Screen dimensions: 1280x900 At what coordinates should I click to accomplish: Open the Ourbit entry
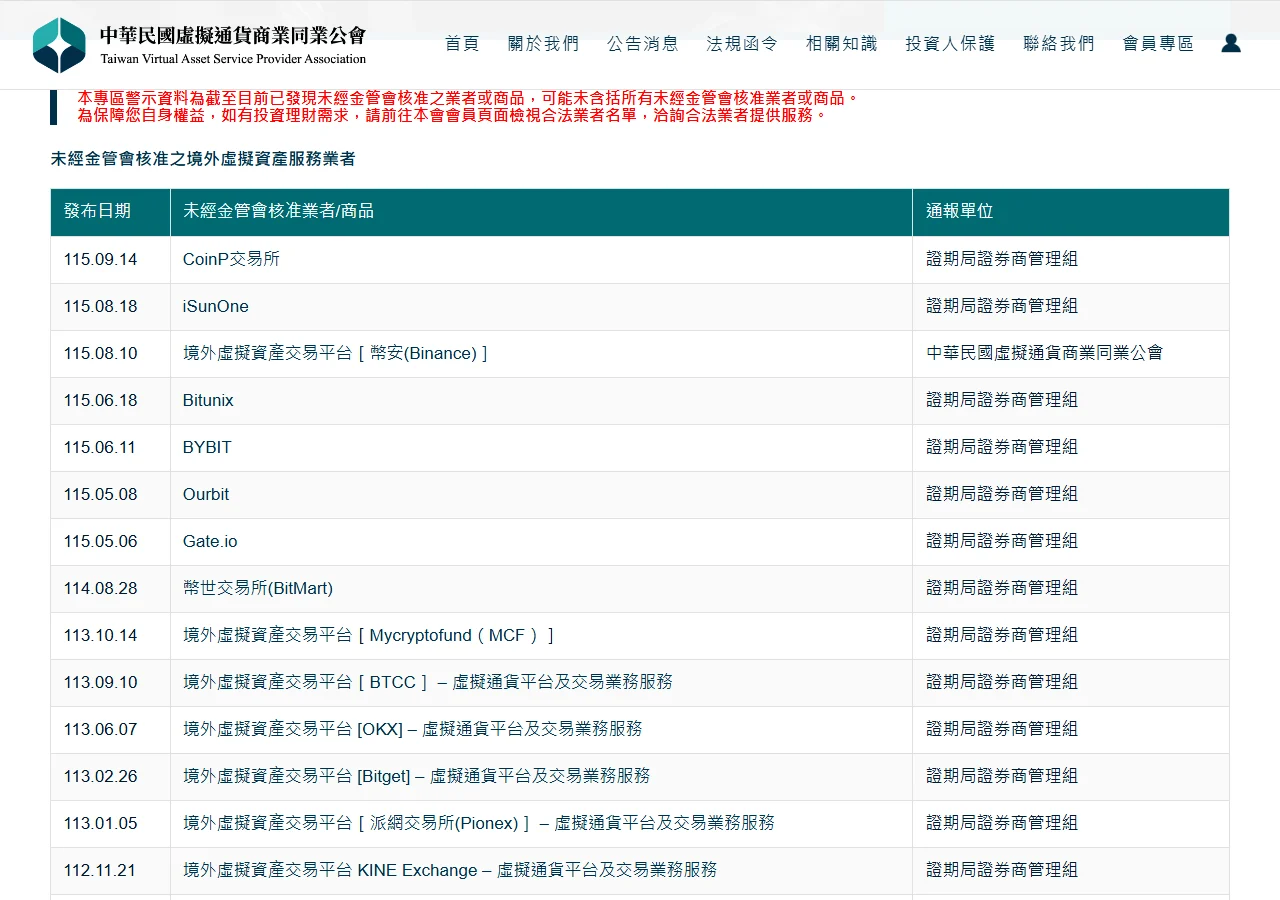[206, 494]
